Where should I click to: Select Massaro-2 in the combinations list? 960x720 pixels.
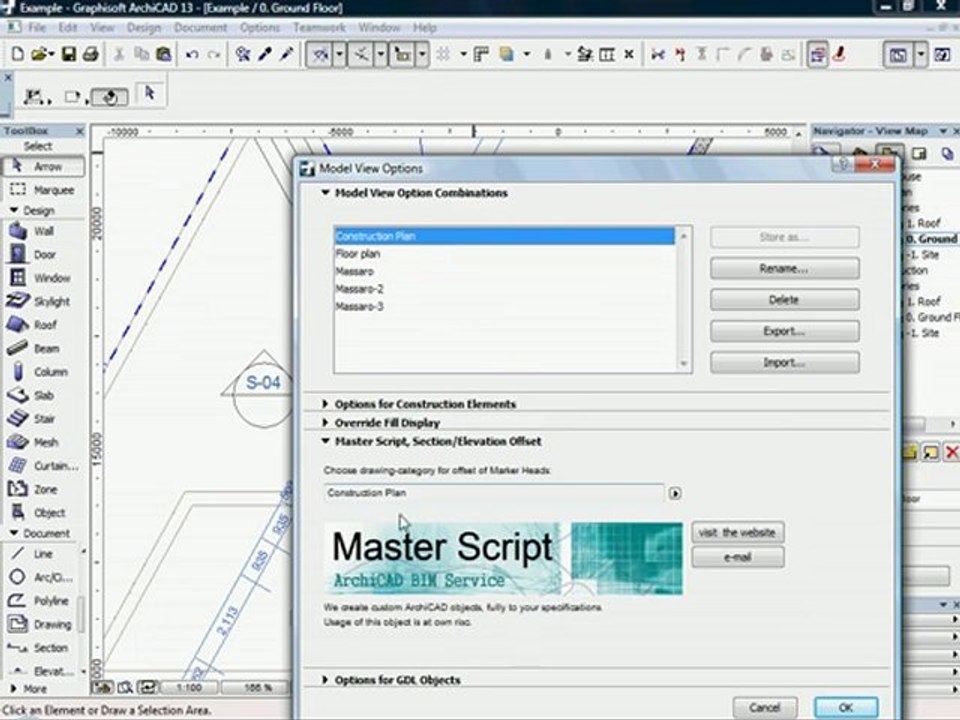(359, 289)
